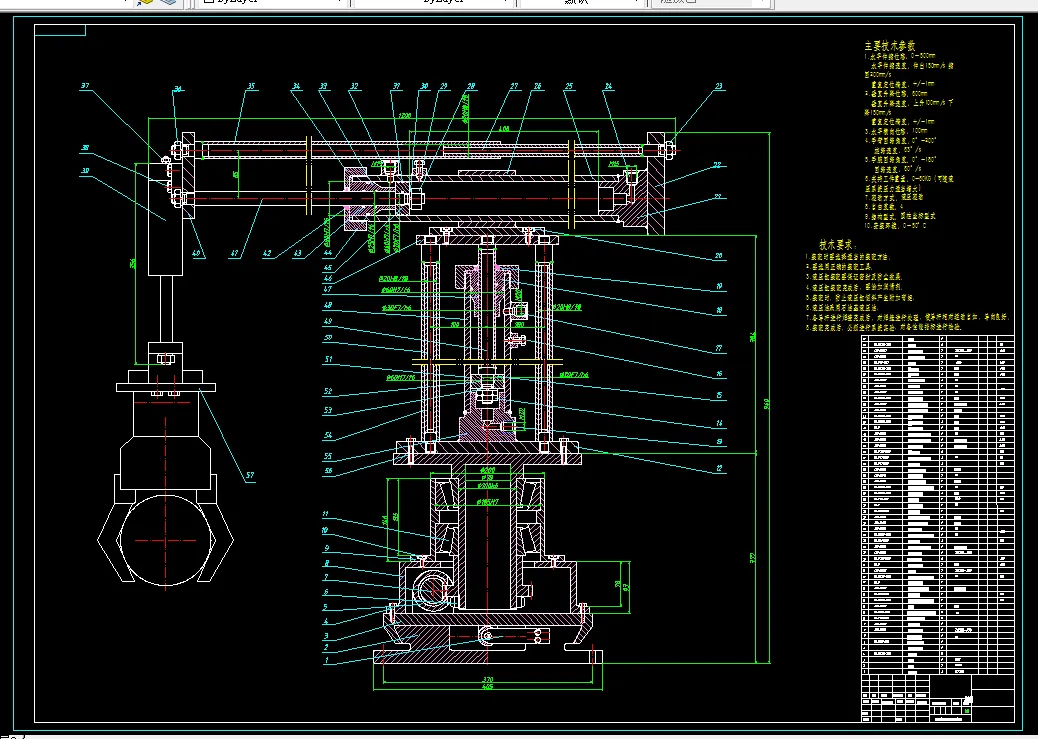Select part callout number 20

click(719, 256)
